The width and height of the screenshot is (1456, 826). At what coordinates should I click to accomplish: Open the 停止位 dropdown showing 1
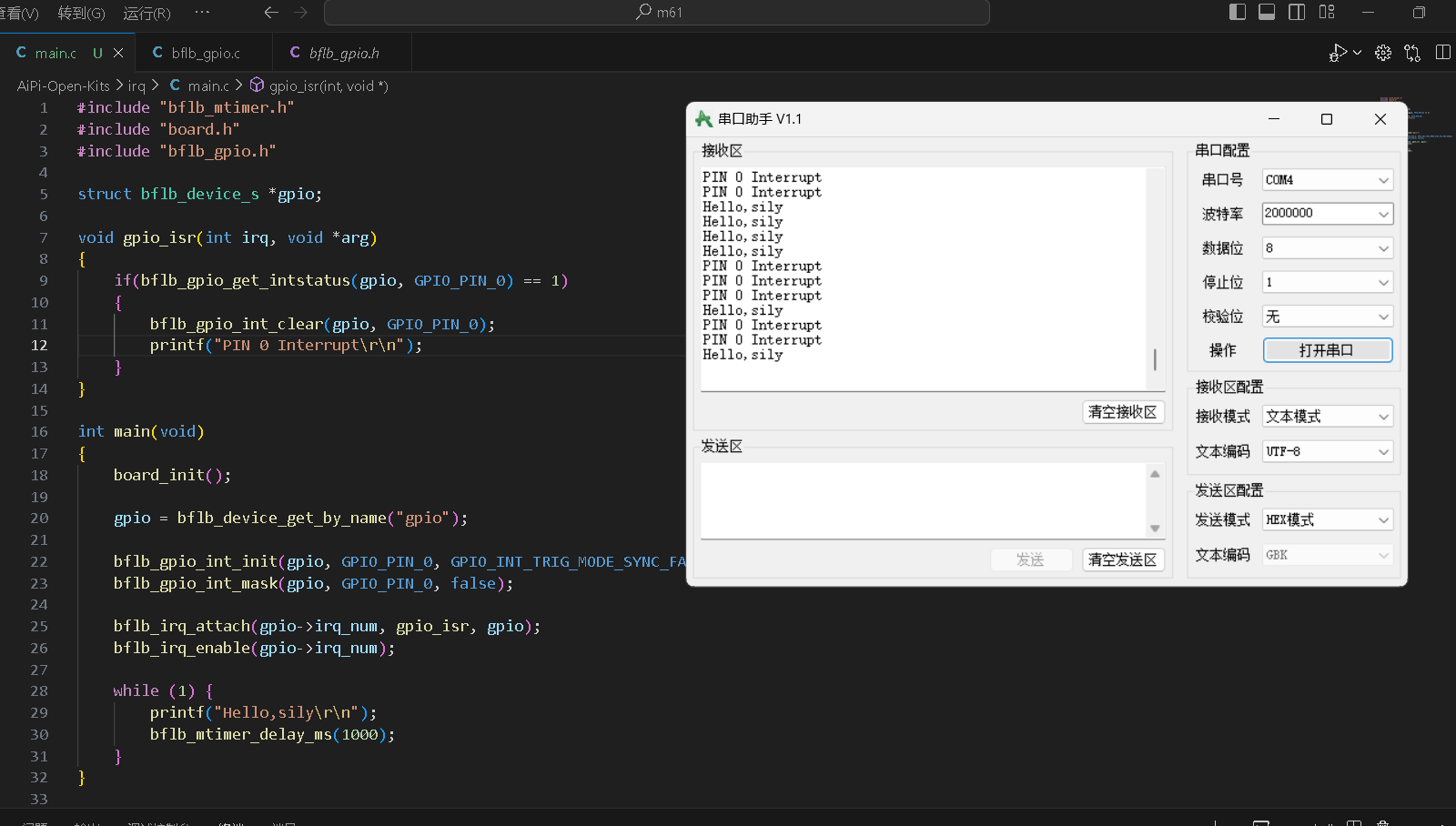[1328, 282]
